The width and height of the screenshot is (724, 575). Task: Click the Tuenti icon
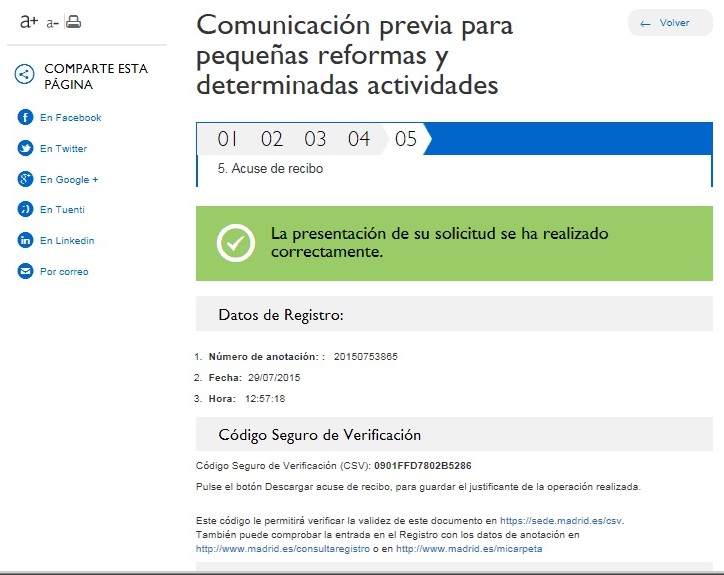click(26, 210)
